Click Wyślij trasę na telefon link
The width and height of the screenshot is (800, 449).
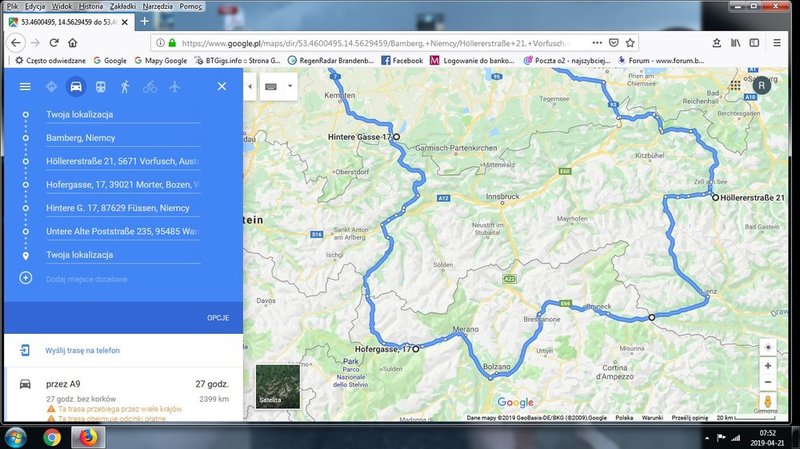pos(83,352)
